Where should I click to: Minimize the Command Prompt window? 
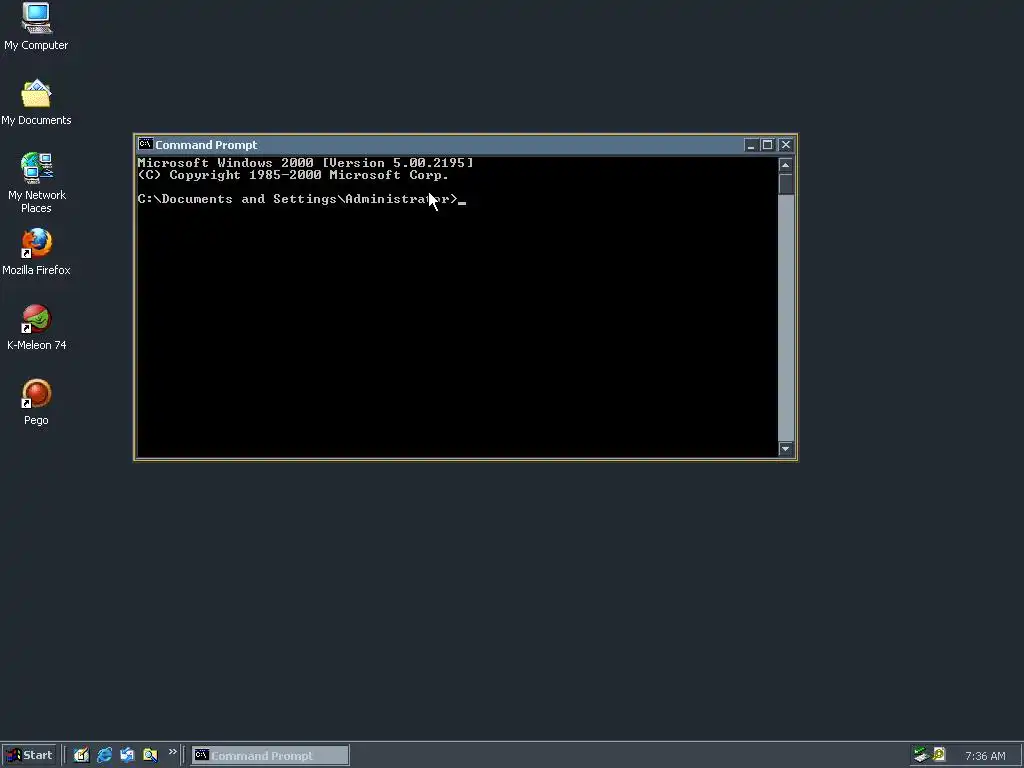tap(751, 145)
